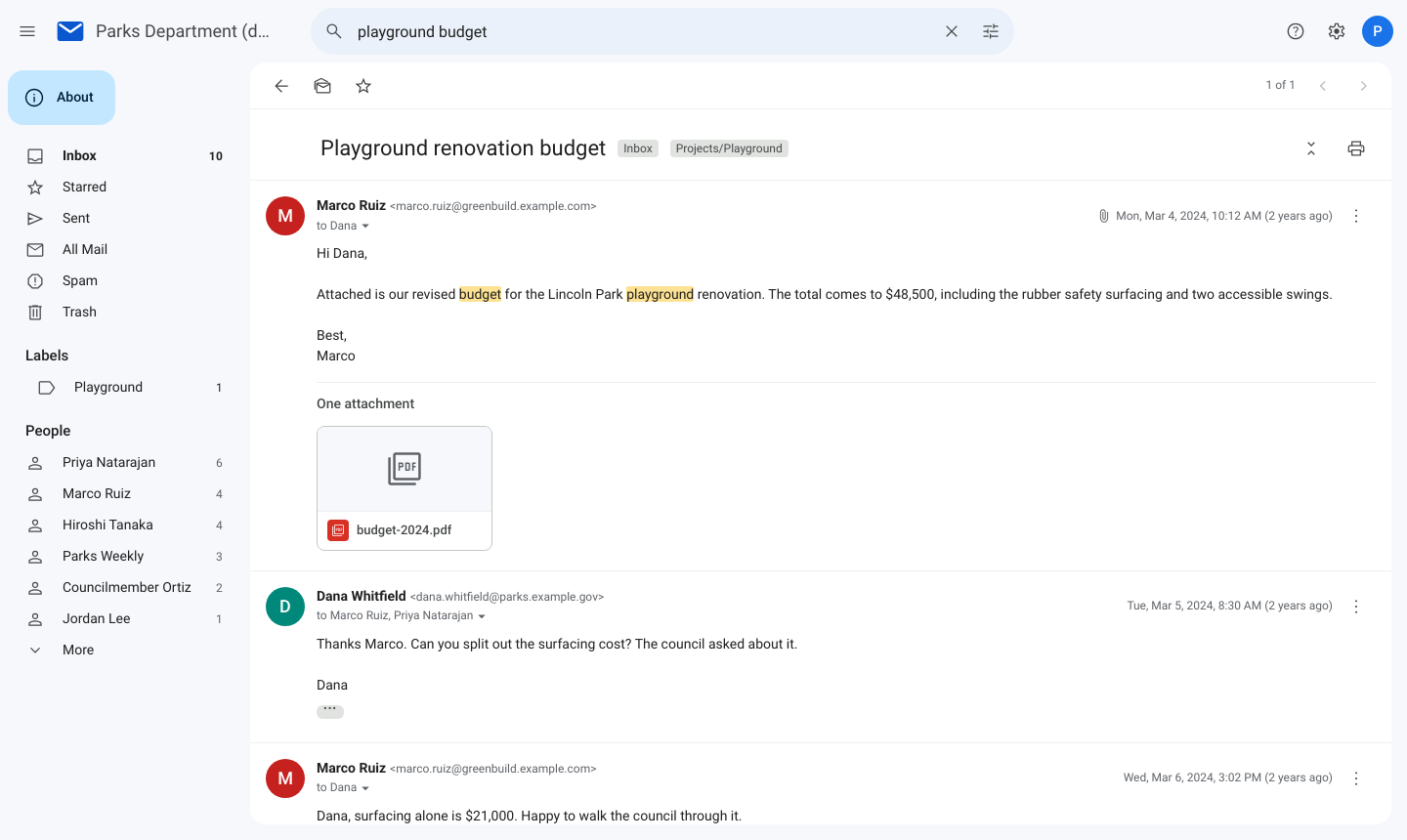This screenshot has height=840, width=1407.
Task: Open the help question mark icon
Action: (x=1296, y=31)
